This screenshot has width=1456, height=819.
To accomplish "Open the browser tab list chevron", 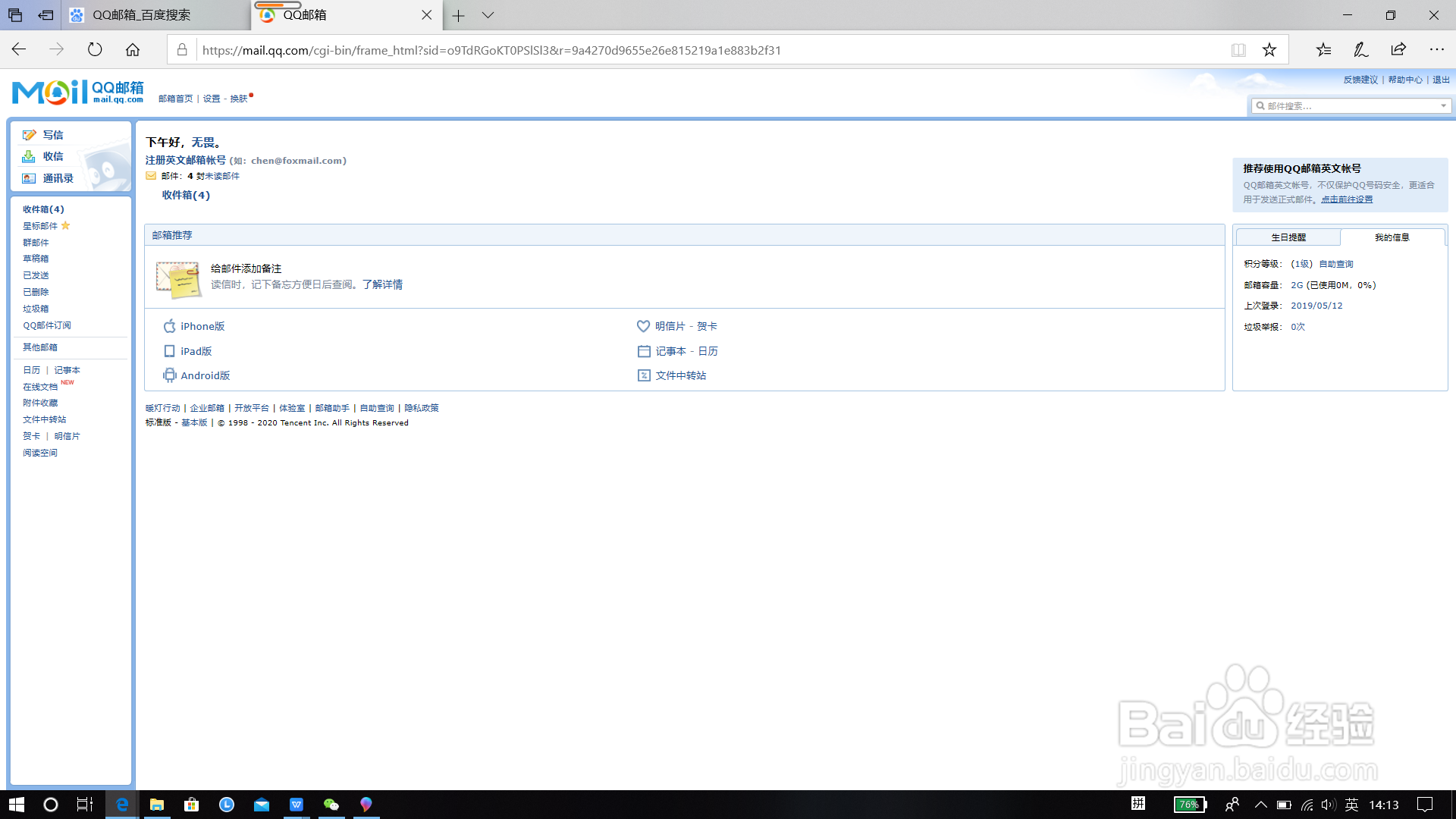I will (488, 15).
